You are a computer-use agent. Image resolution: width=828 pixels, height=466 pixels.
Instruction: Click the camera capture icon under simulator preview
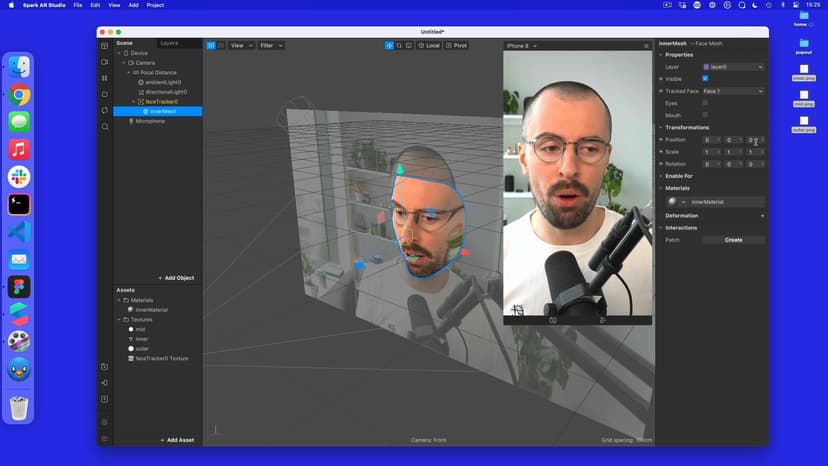[553, 320]
